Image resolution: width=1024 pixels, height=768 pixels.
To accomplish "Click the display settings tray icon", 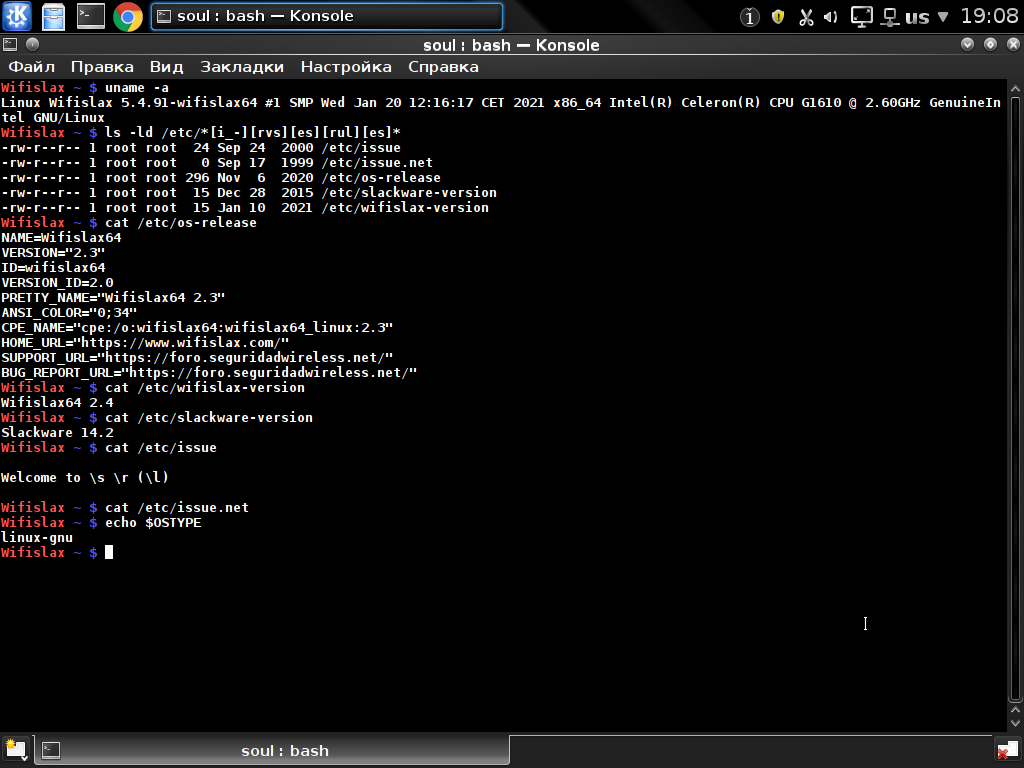I will pos(861,16).
